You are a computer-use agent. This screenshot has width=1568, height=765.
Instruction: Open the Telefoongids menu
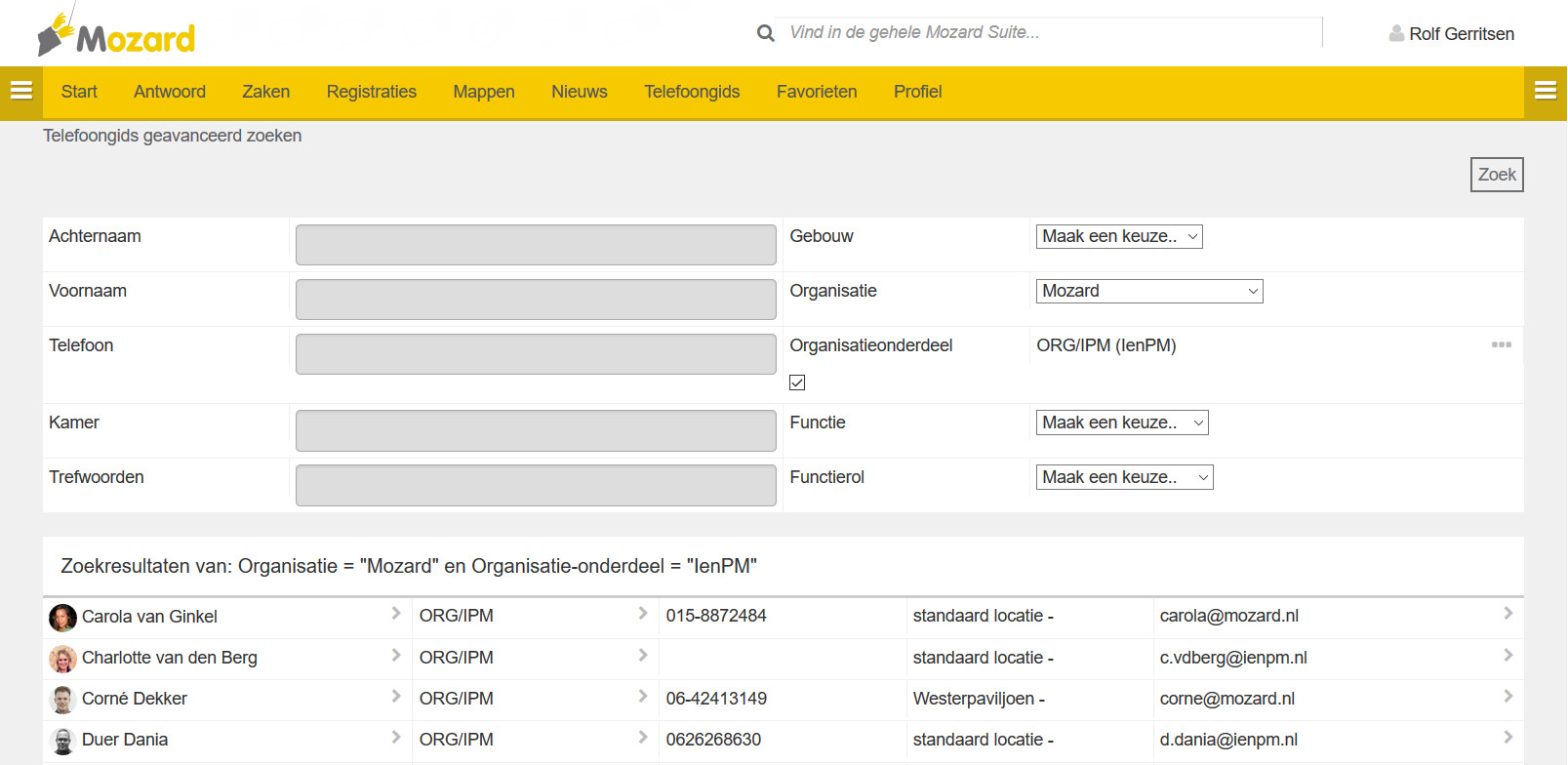(692, 92)
